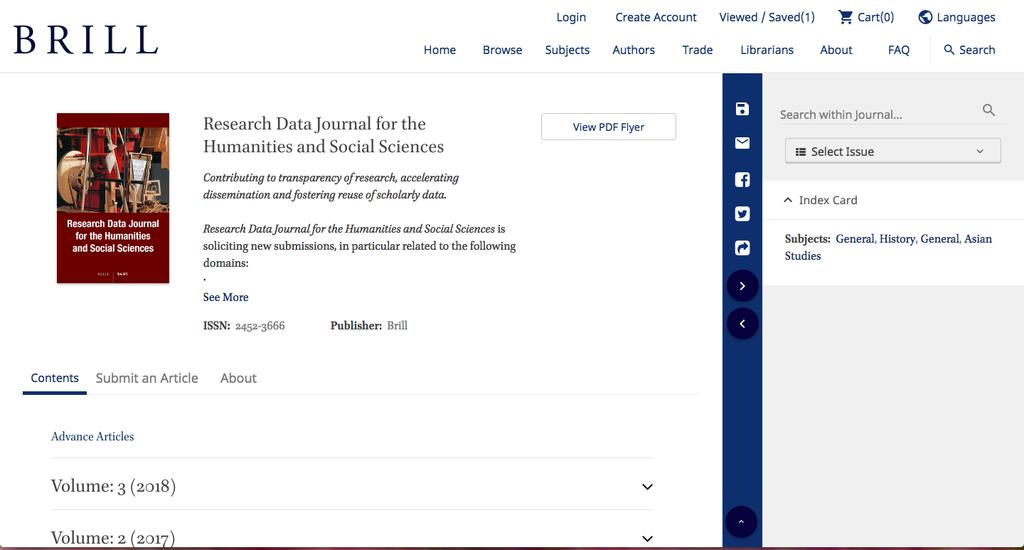
Task: Go to Home in the navigation menu
Action: point(440,50)
